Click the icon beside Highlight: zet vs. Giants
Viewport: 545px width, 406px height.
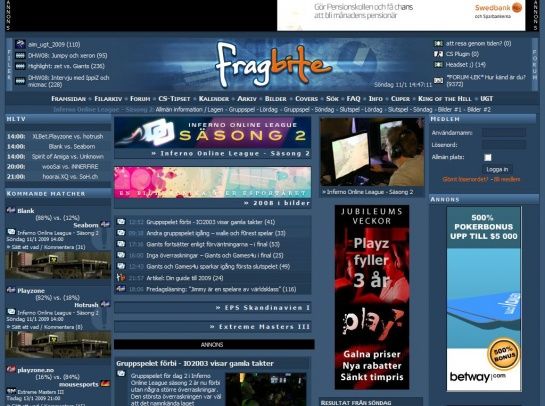20,66
